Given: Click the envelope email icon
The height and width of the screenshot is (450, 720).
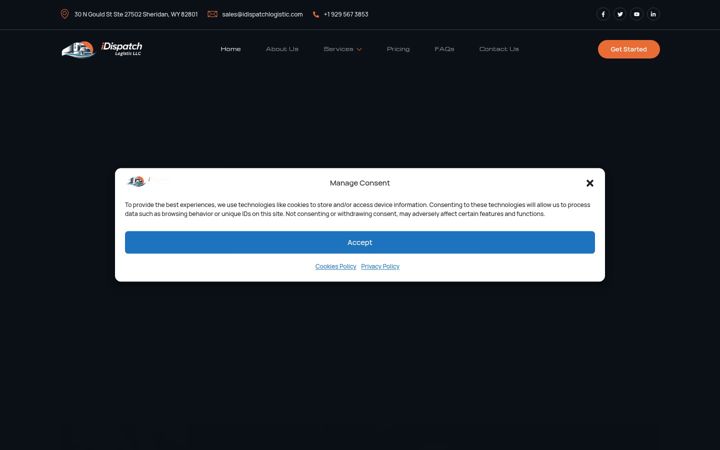Looking at the screenshot, I should click(x=212, y=14).
